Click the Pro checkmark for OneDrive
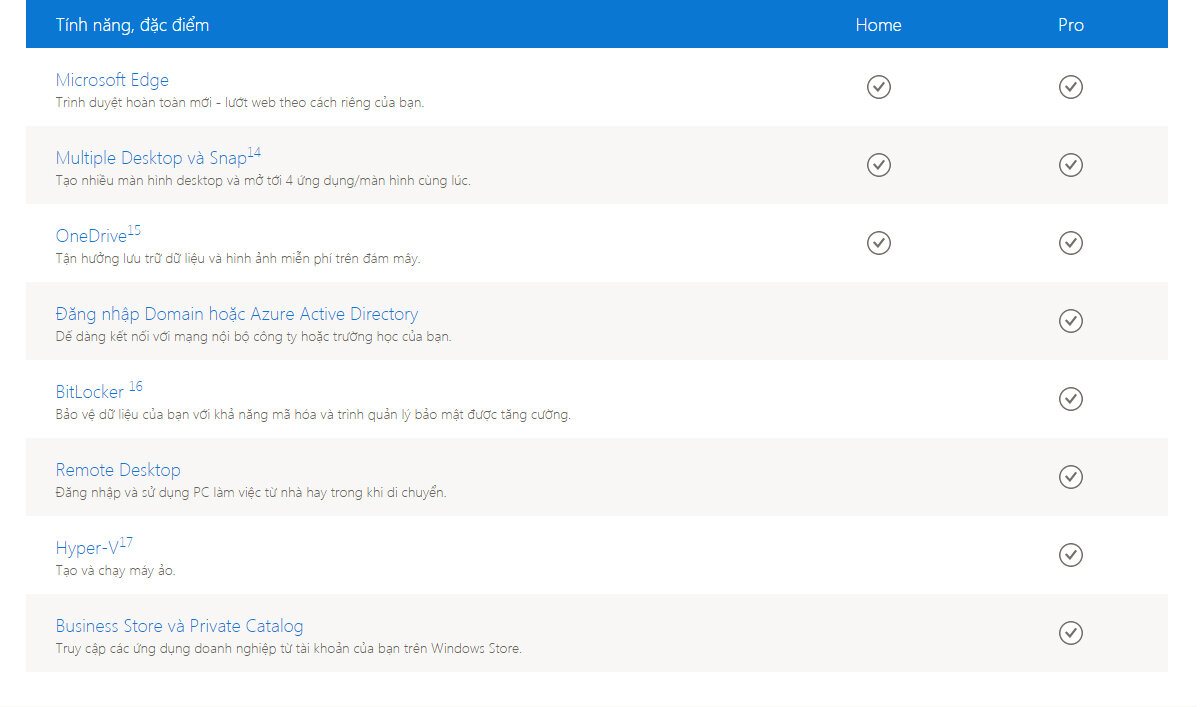The image size is (1200, 707). 1070,243
